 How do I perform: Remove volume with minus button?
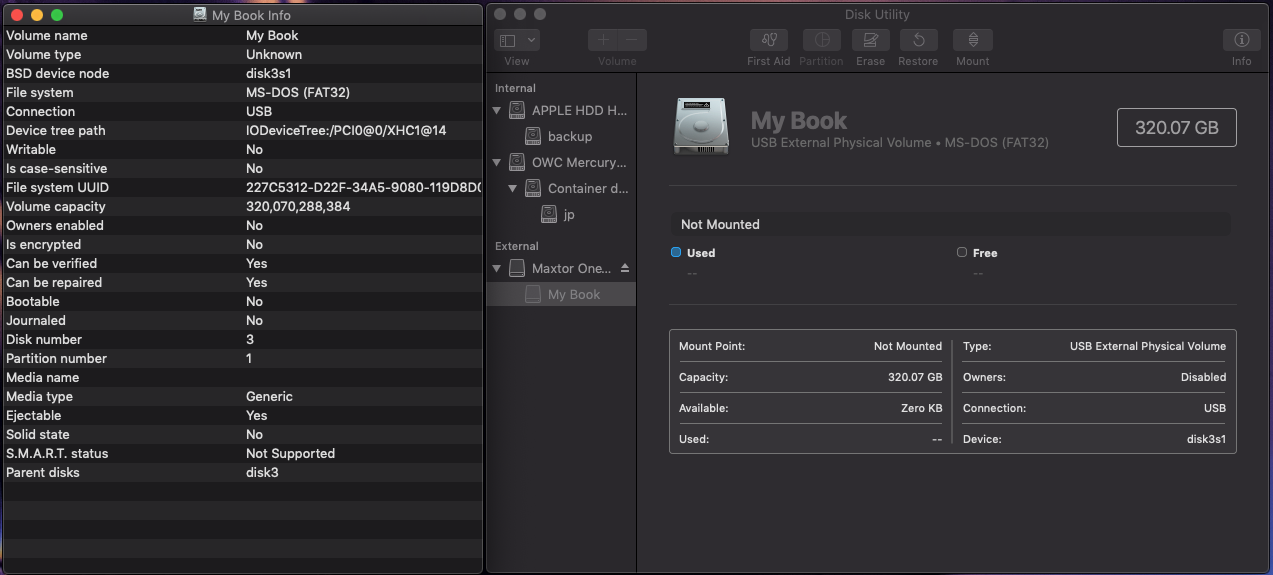[x=632, y=40]
